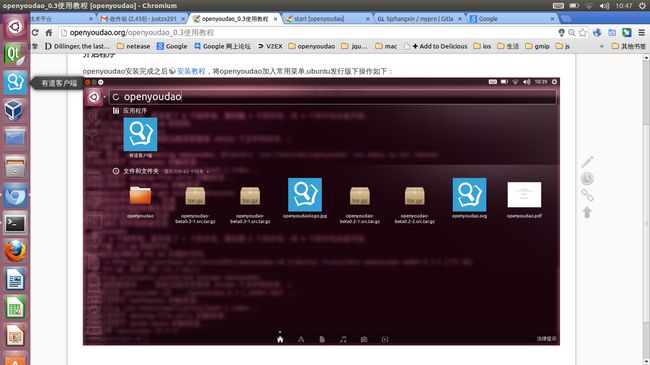Show the 10:47 clock menu

click(623, 6)
